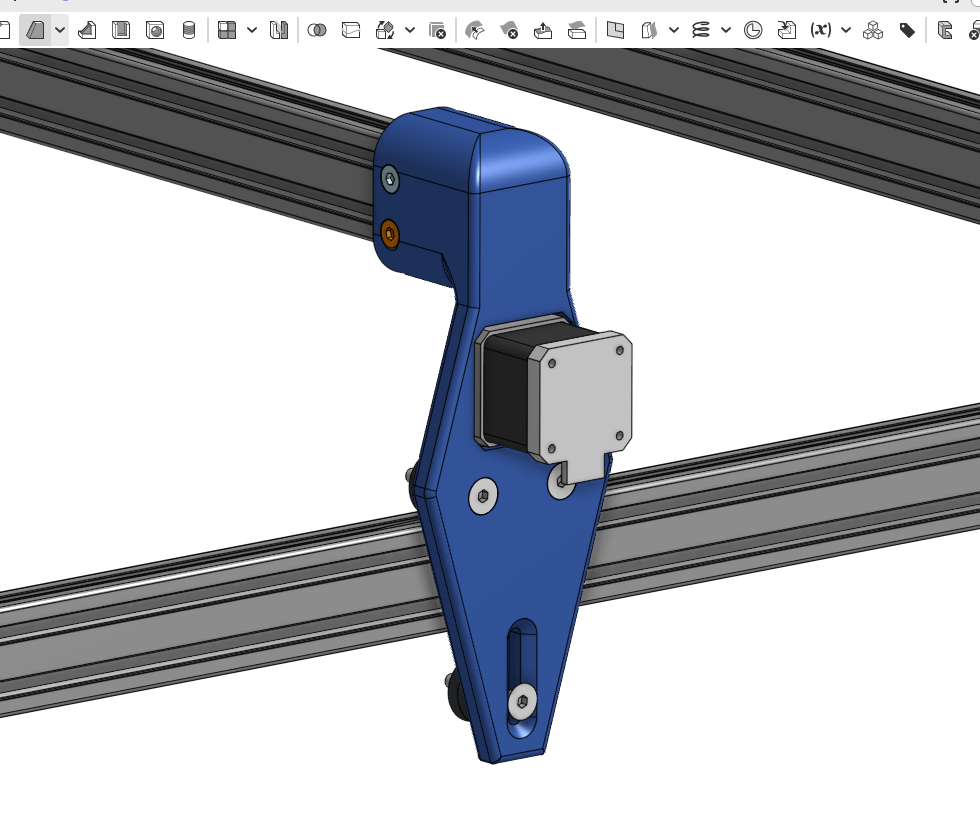
Task: Select the Split tool
Action: point(351,30)
